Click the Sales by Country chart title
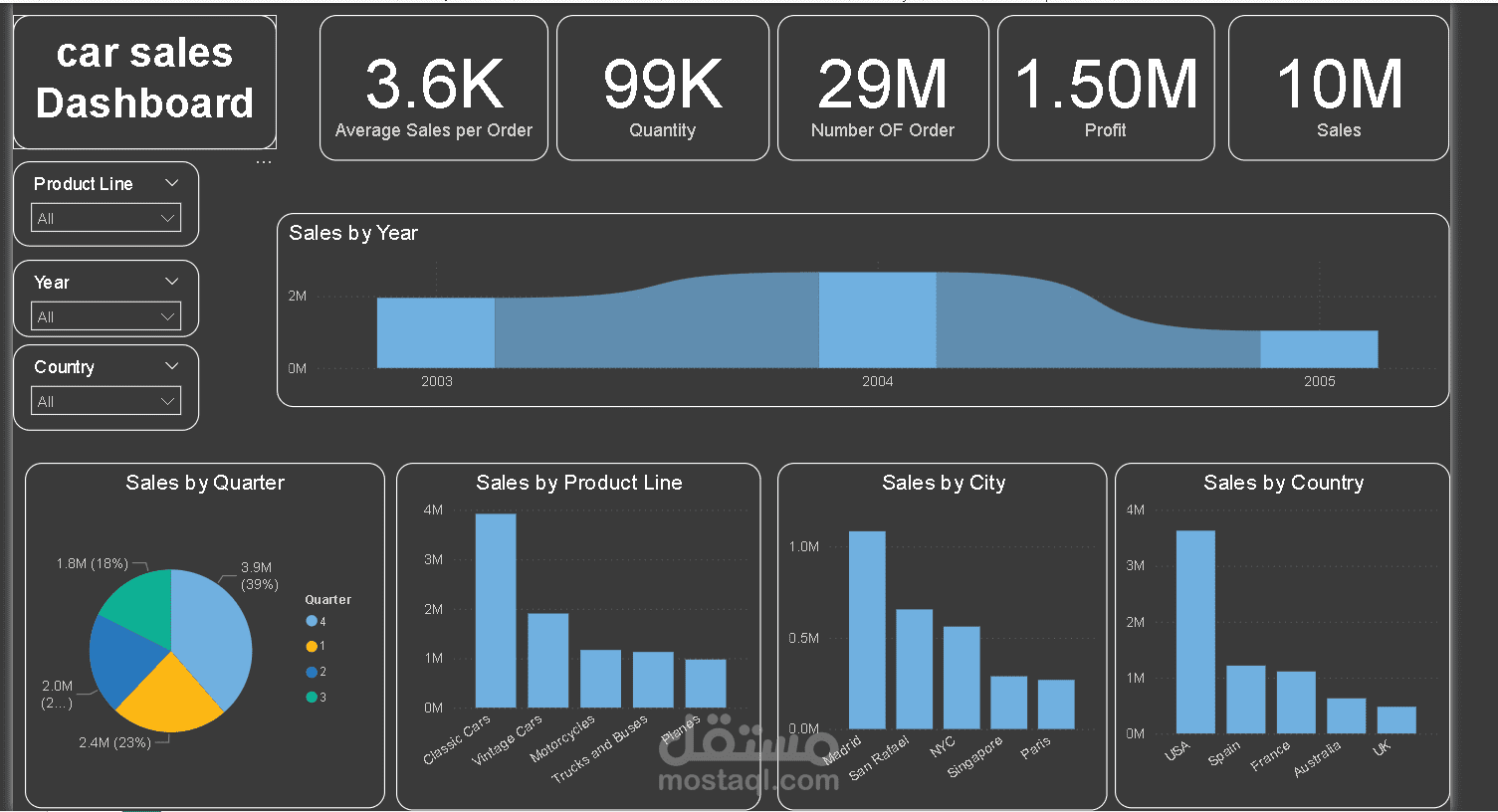 [x=1283, y=483]
